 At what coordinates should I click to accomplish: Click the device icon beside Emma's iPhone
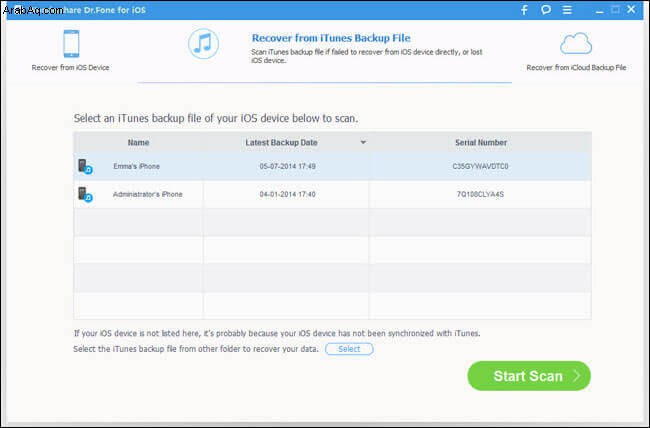[85, 166]
